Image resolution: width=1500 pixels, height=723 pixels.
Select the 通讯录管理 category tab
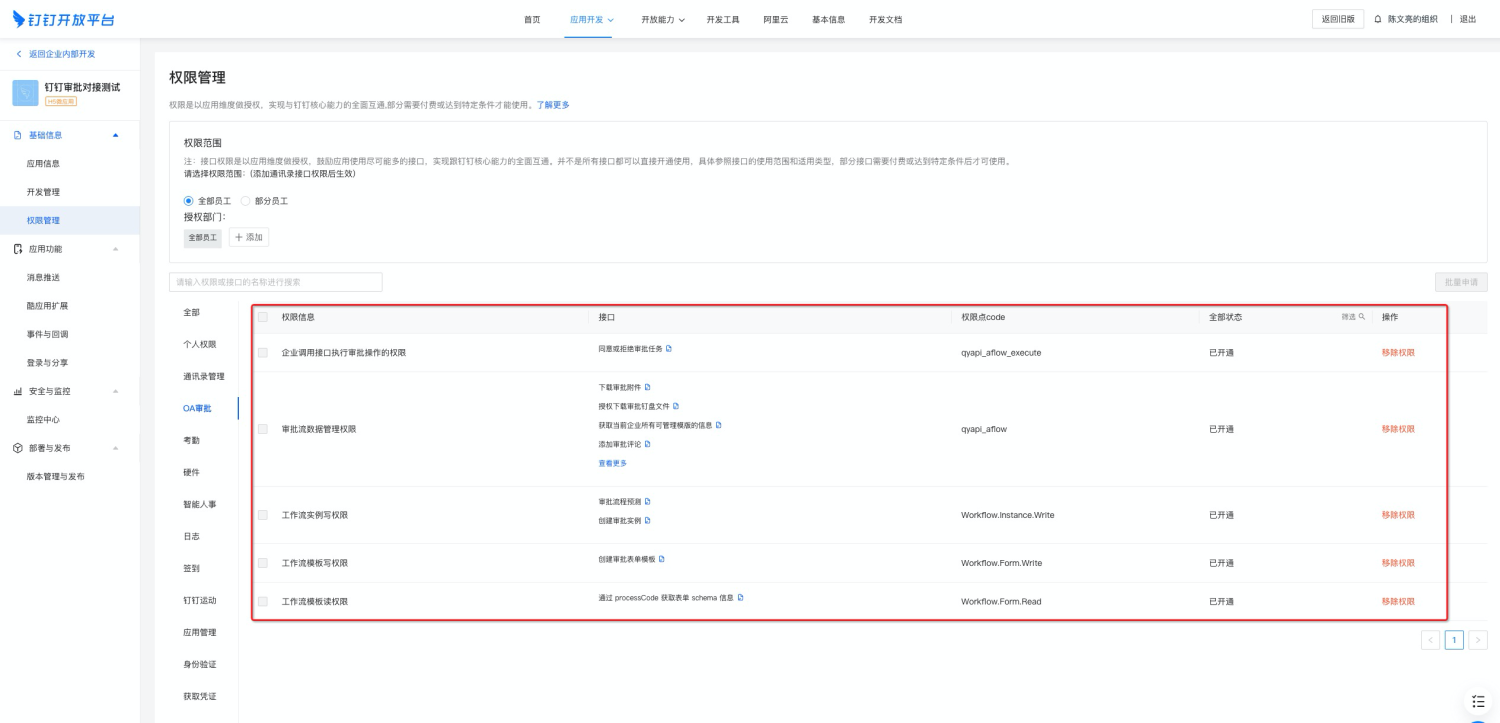[204, 376]
